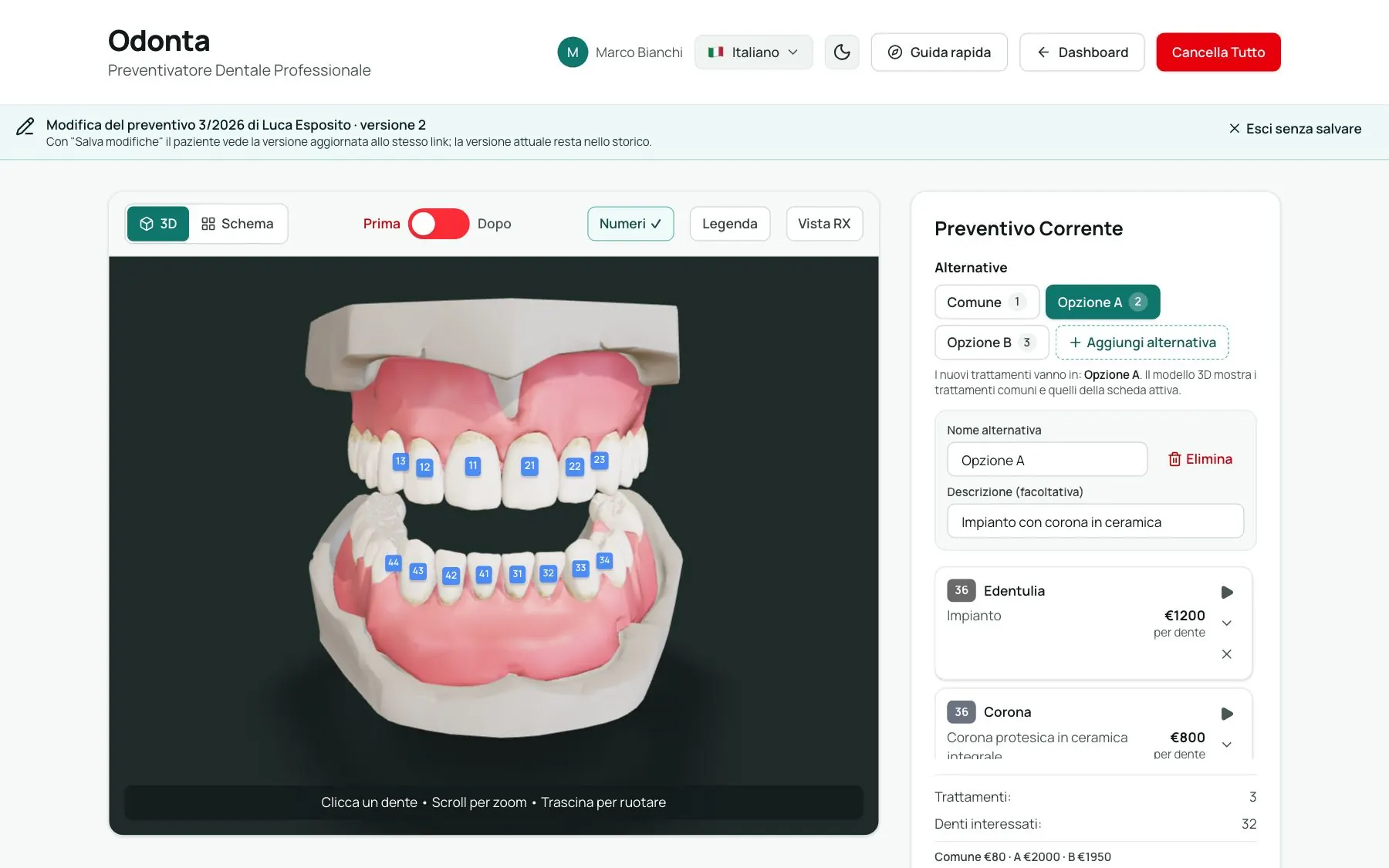Switch to the 3D view tab
This screenshot has height=868, width=1389.
(158, 224)
